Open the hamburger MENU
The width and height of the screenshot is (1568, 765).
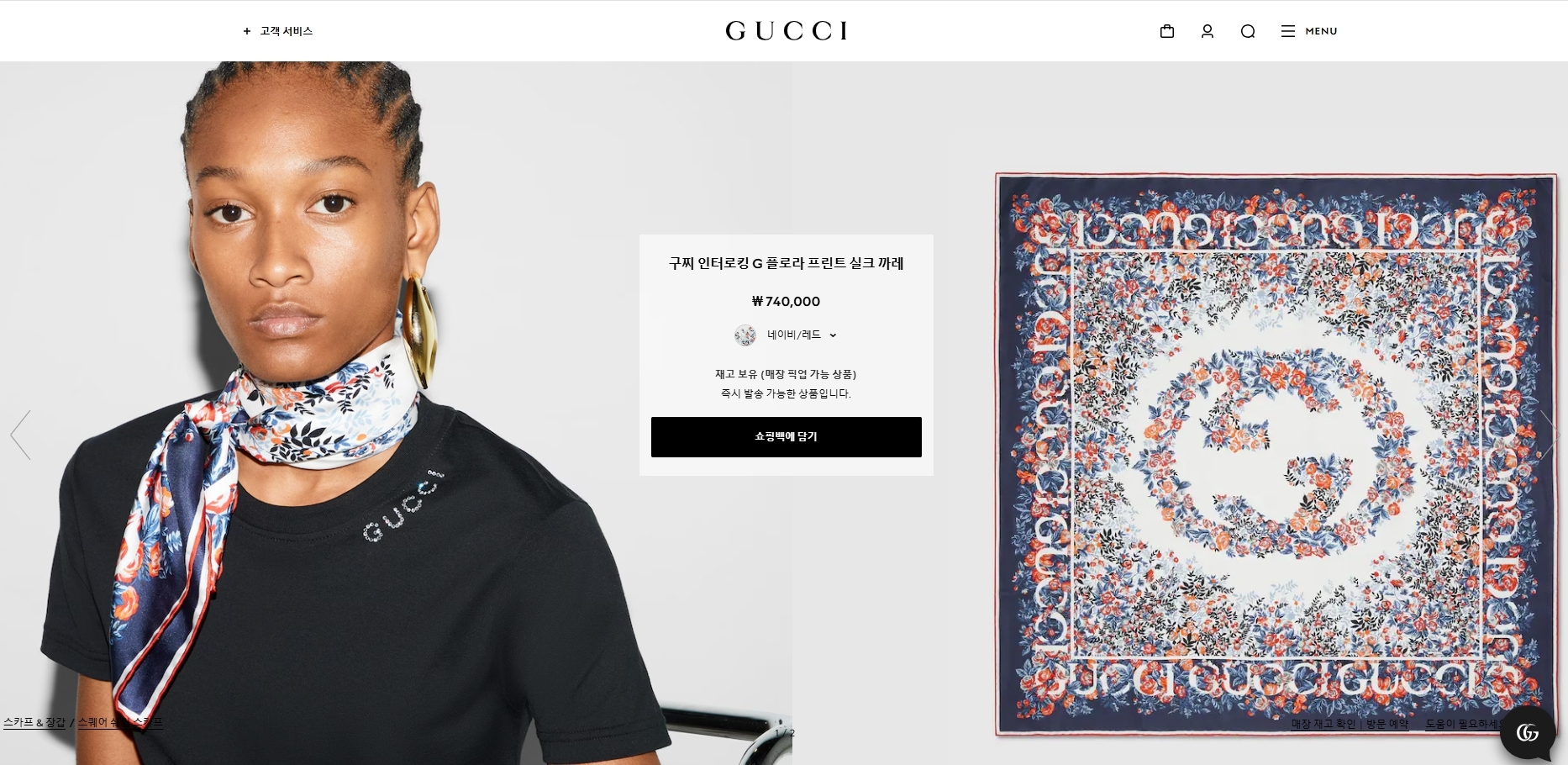click(x=1308, y=31)
